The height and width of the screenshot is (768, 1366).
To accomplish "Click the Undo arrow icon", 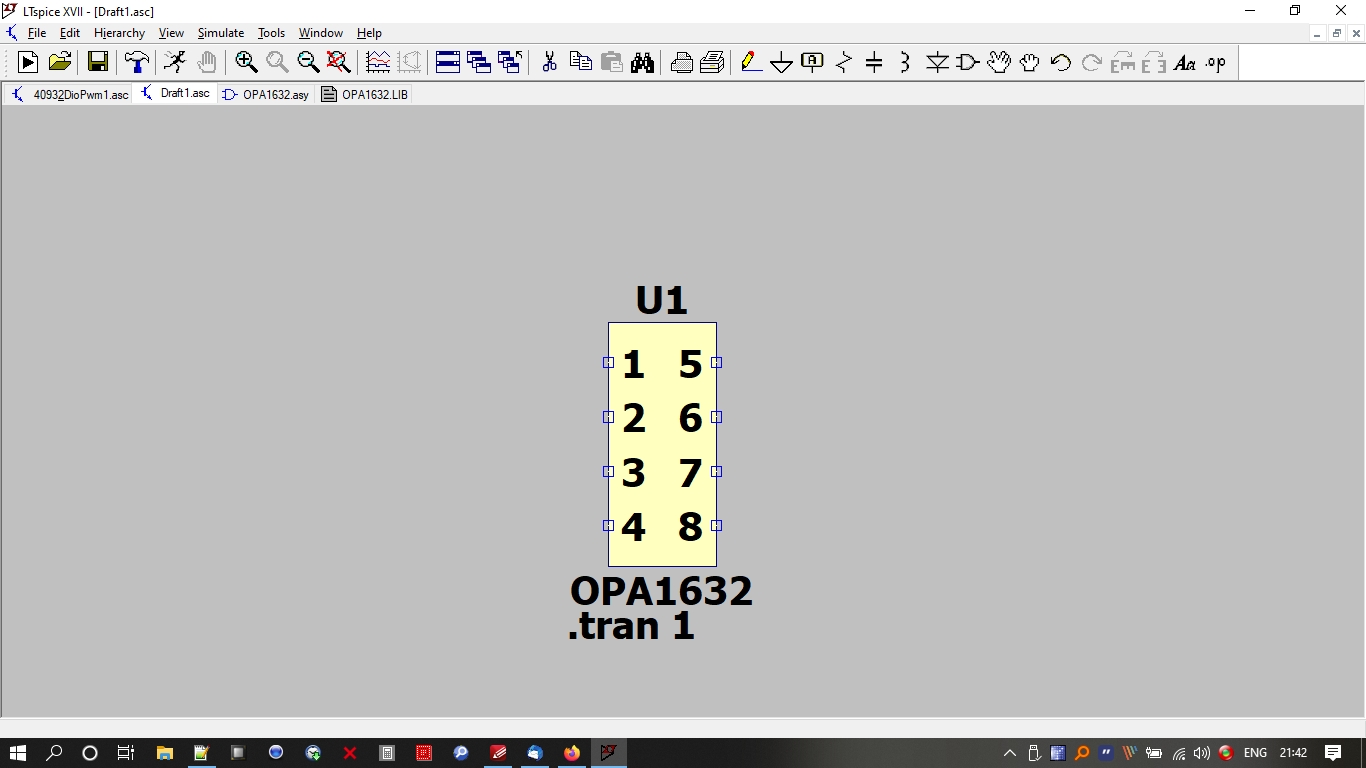I will [x=1061, y=63].
